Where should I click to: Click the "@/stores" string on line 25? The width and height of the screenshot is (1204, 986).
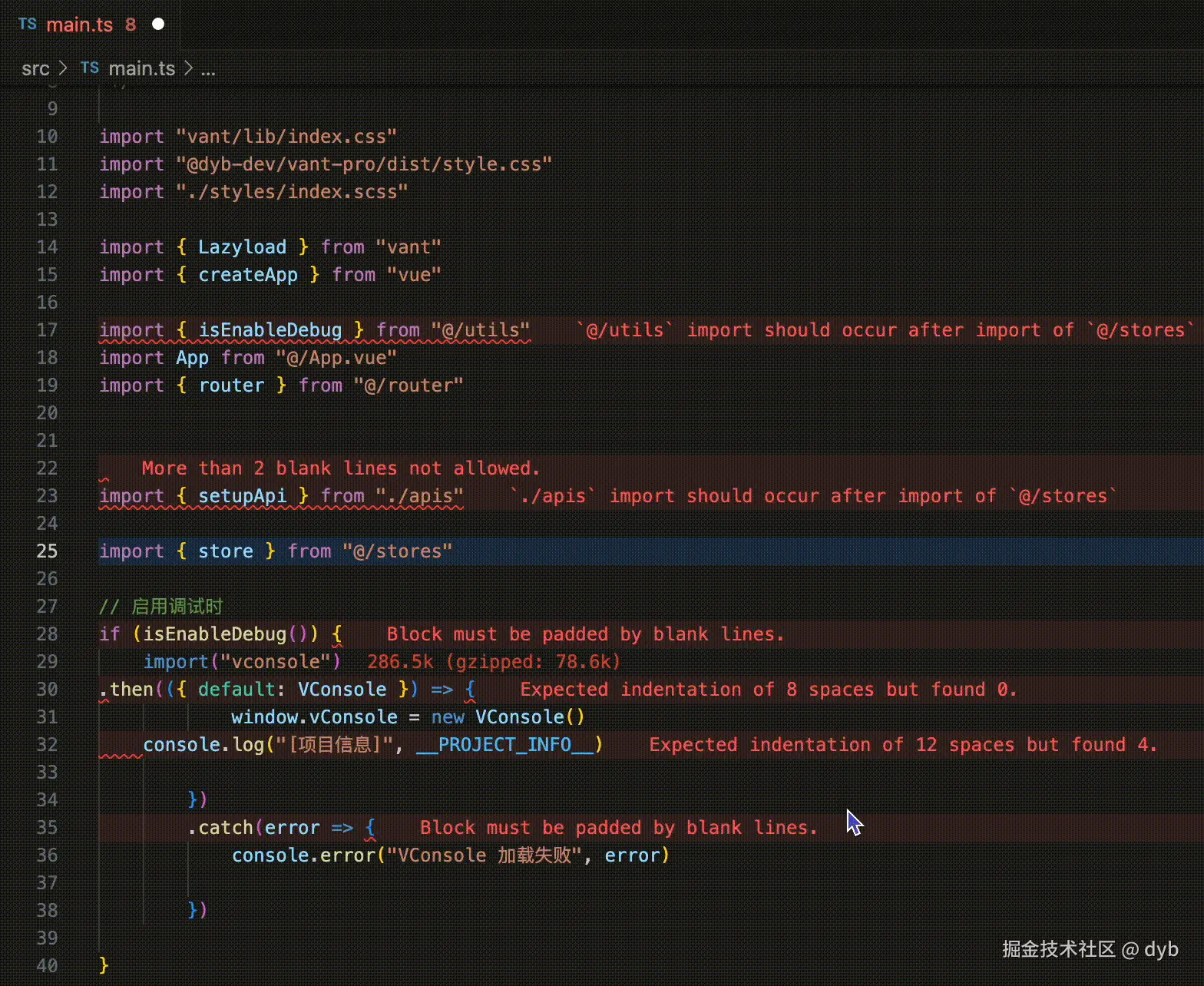(x=397, y=551)
